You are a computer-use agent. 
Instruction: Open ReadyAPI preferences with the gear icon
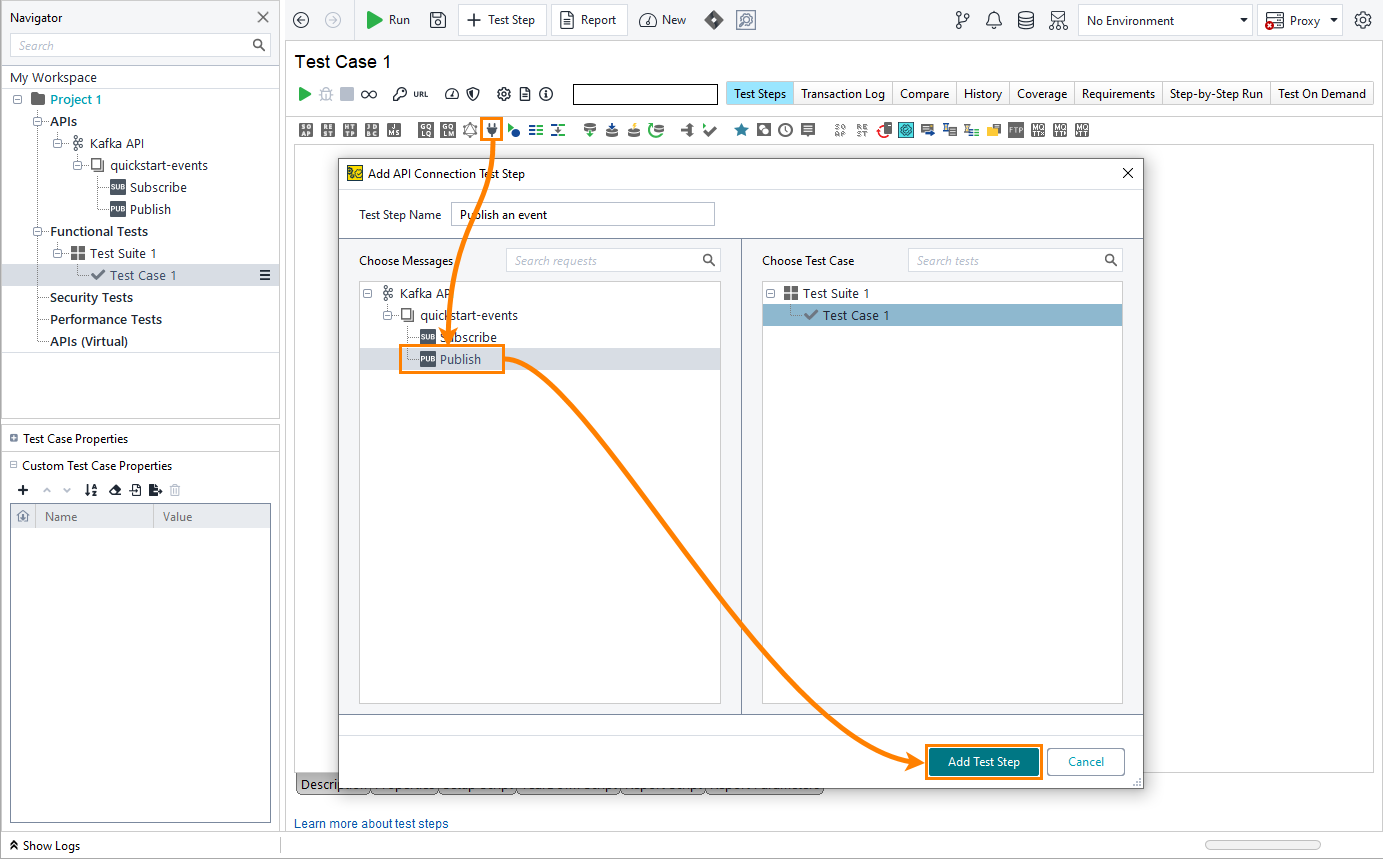point(1363,19)
